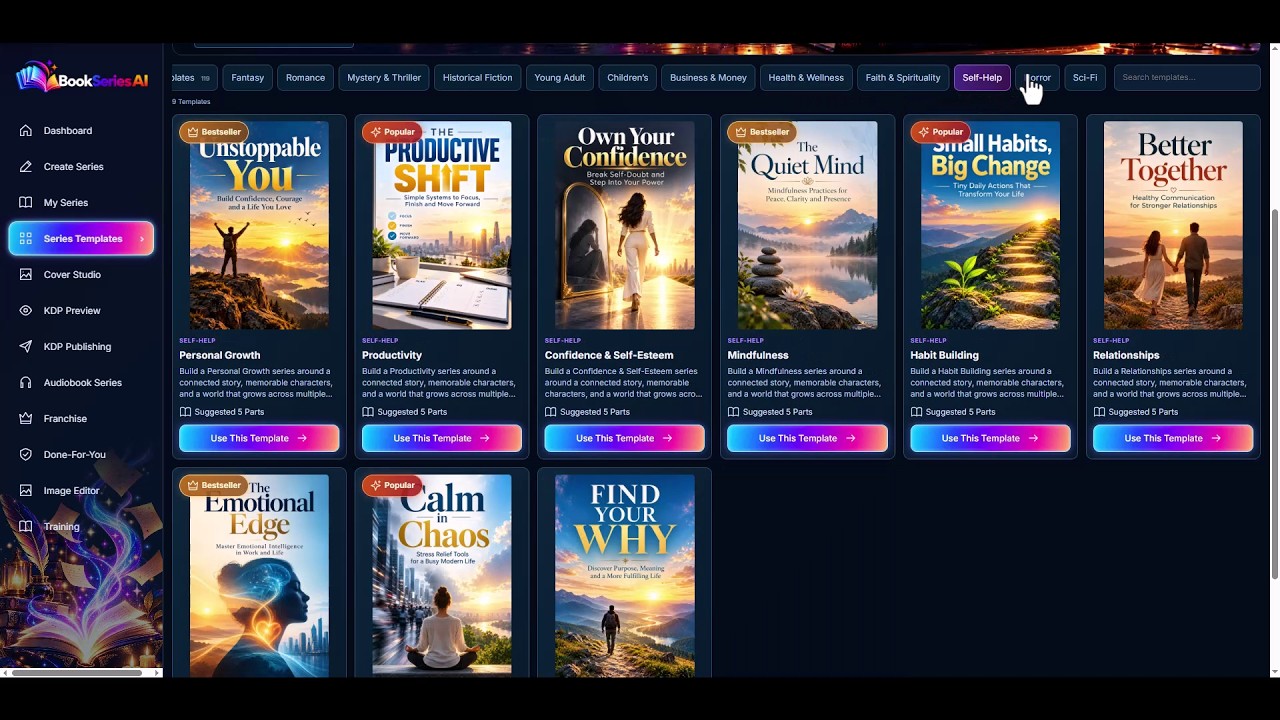Click the Search templates input field
Image resolution: width=1280 pixels, height=720 pixels.
coord(1187,78)
